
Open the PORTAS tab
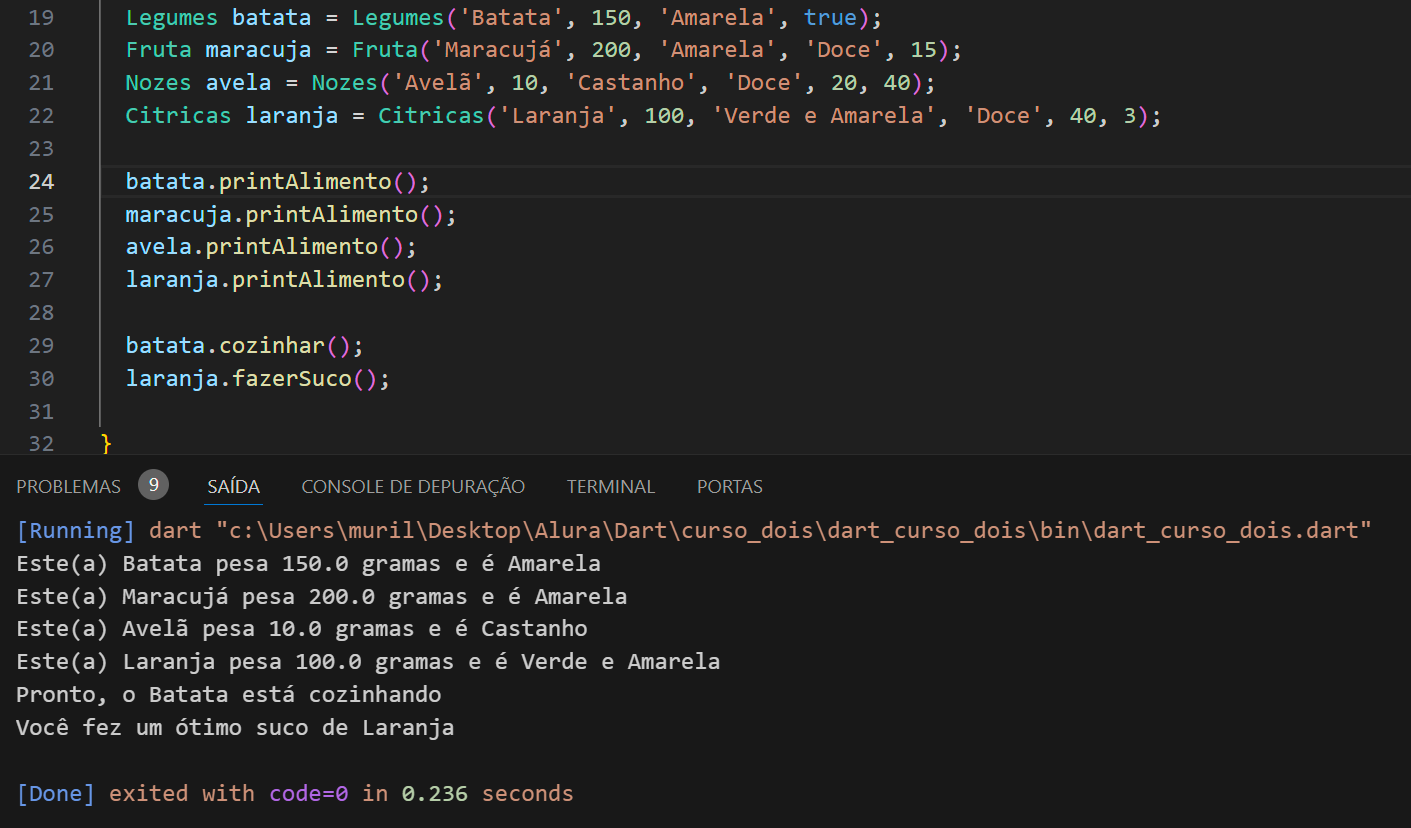(x=730, y=487)
